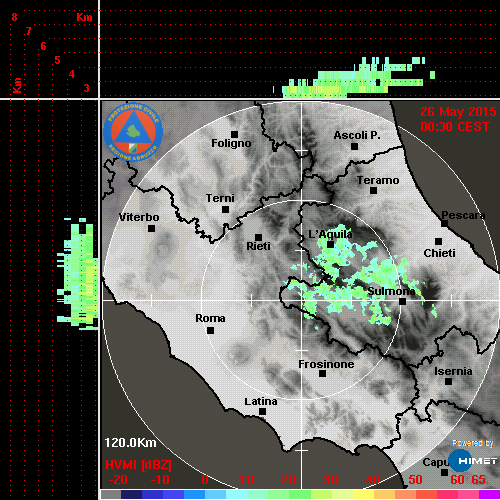500x500 pixels.
Task: Pick the dark navy swatch in color bar
Action: pyautogui.click(x=131, y=494)
